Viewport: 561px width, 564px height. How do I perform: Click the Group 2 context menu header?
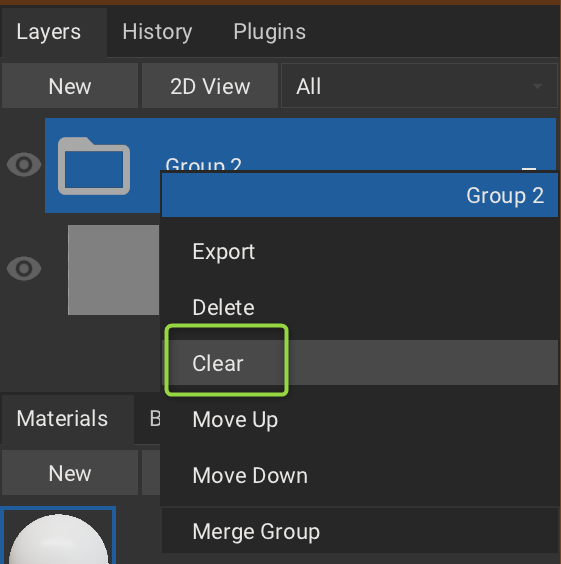tap(360, 195)
